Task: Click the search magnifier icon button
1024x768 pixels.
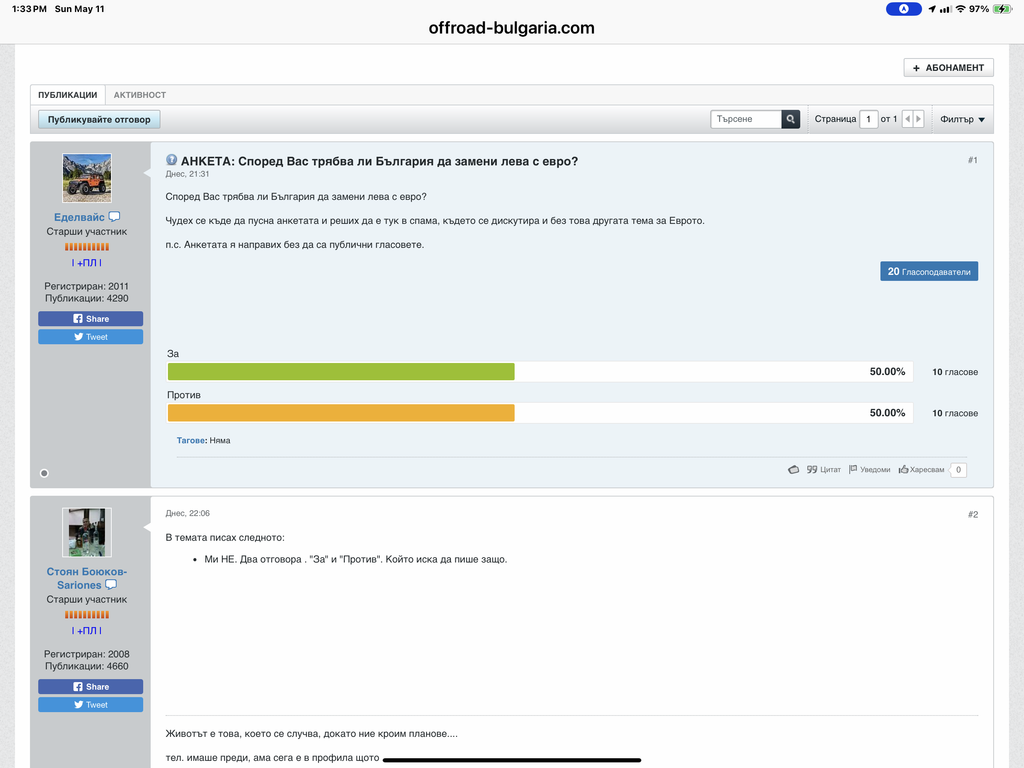Action: click(791, 119)
